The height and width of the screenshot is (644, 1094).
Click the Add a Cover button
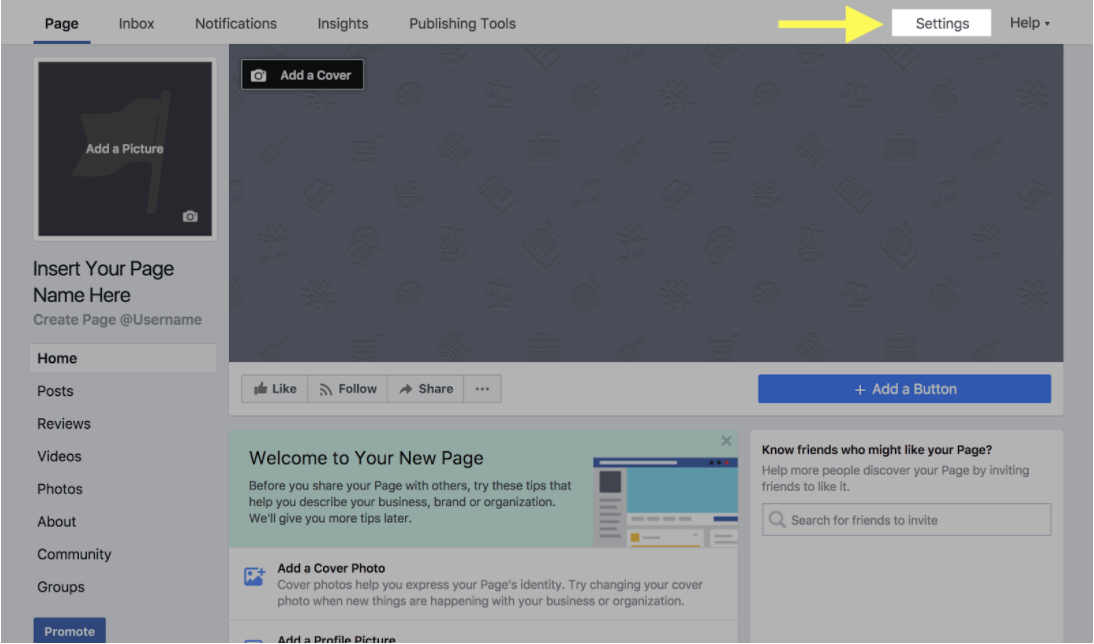click(x=302, y=75)
